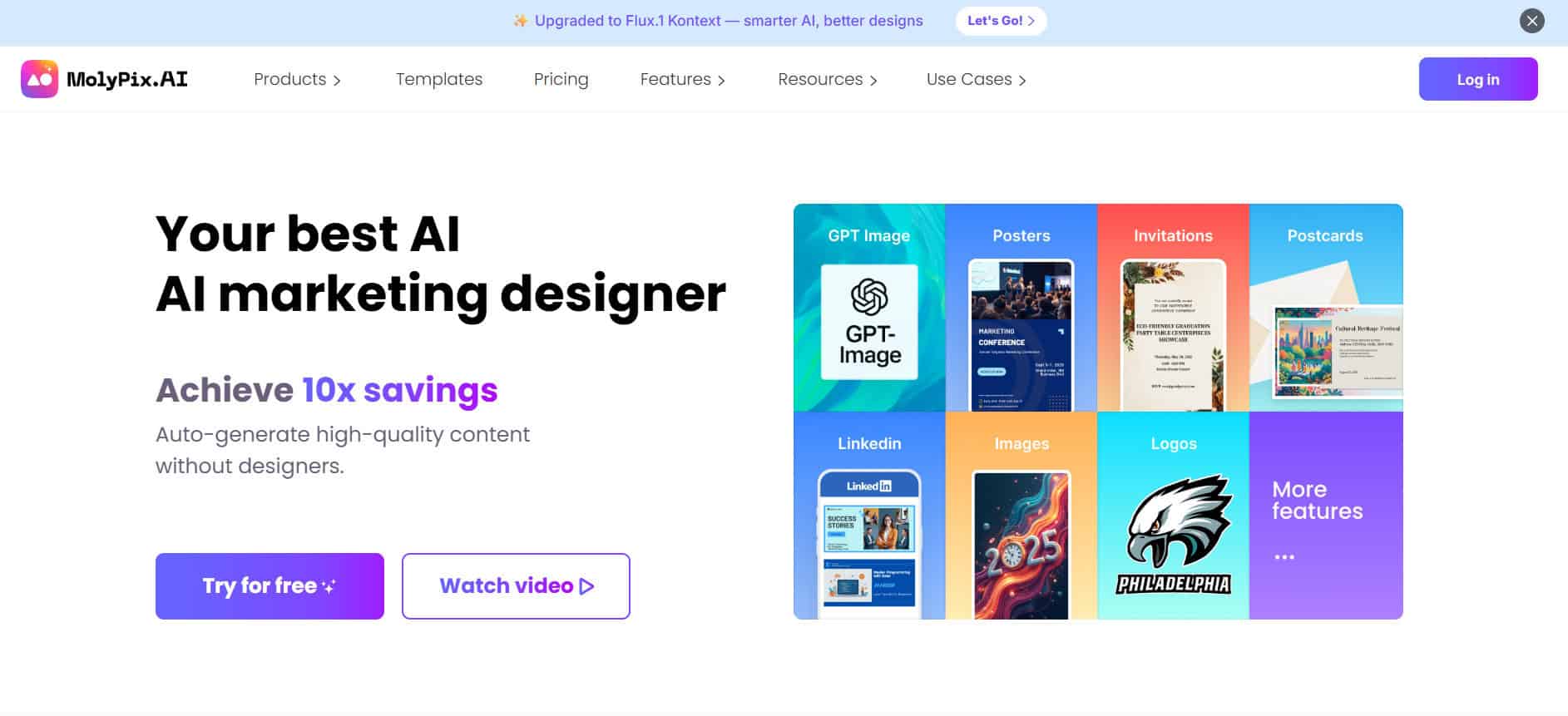Open the More features tile
This screenshot has height=716, width=1568.
point(1326,516)
